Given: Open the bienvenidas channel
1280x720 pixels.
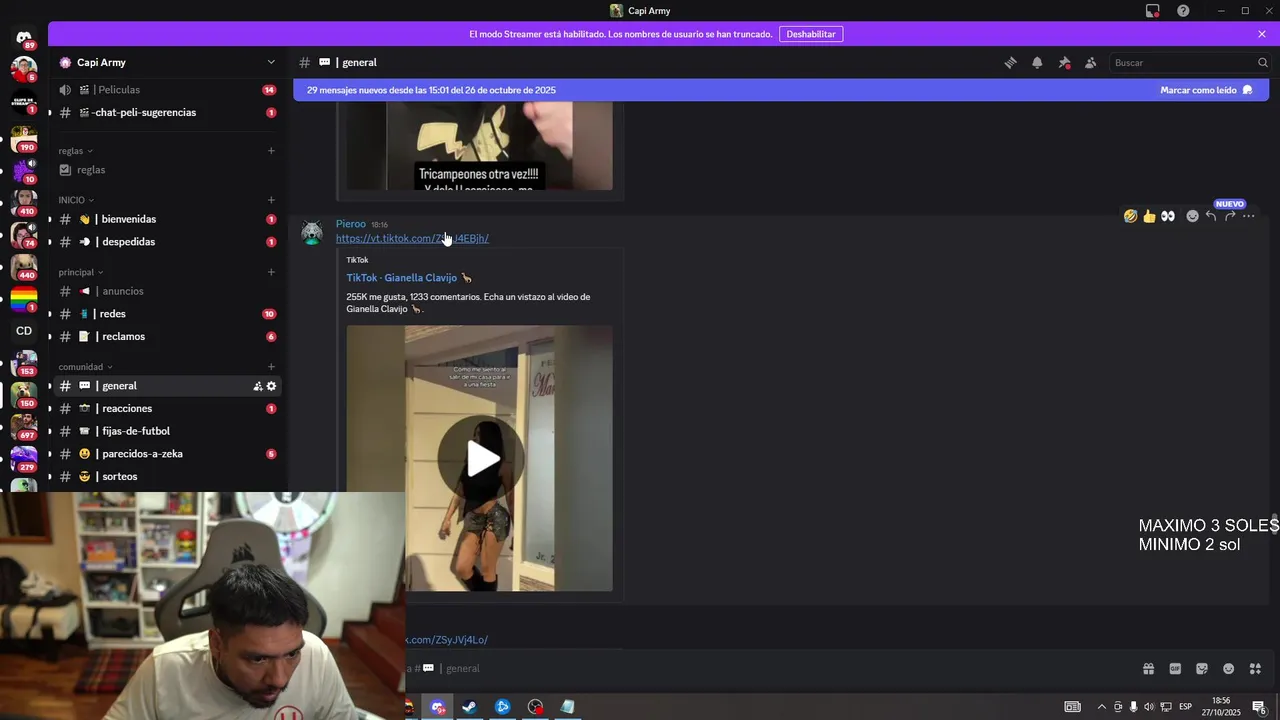Looking at the screenshot, I should point(167,219).
